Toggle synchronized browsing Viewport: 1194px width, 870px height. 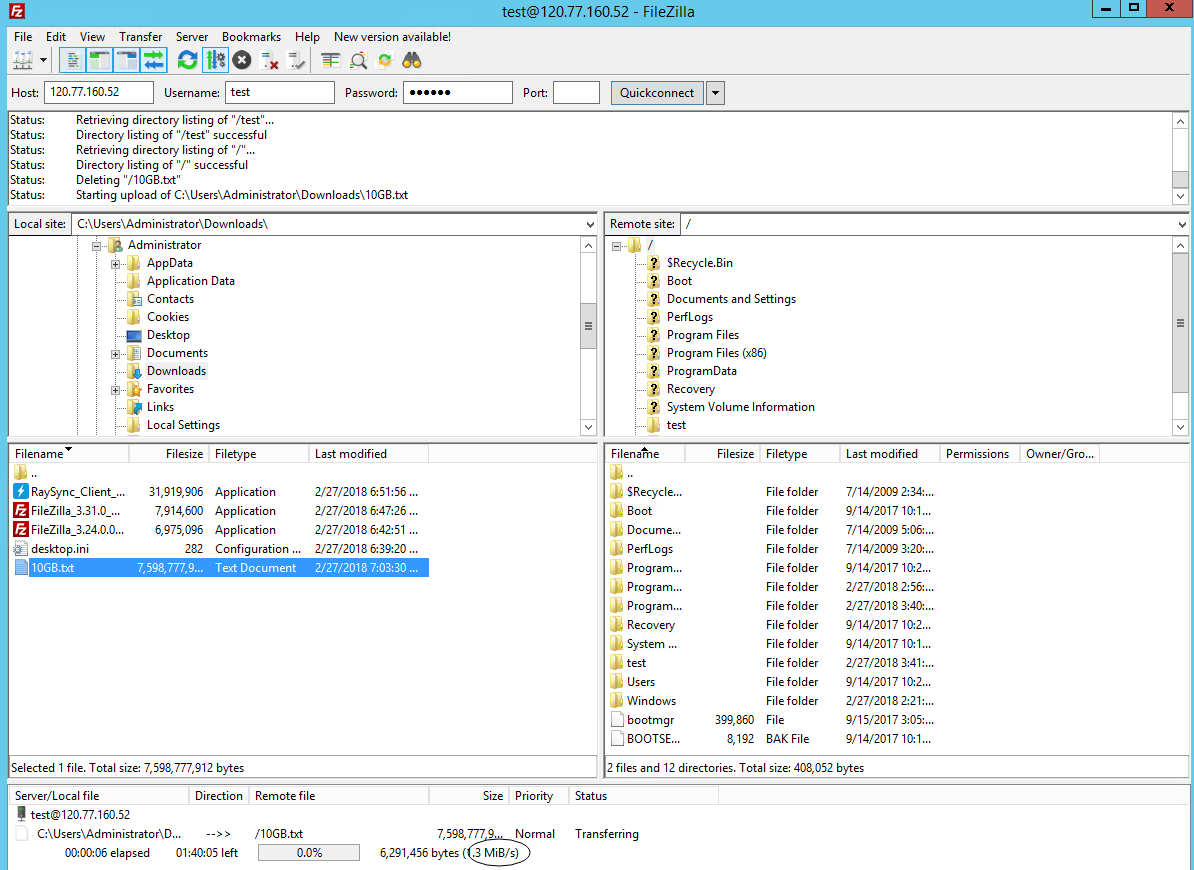click(x=385, y=60)
